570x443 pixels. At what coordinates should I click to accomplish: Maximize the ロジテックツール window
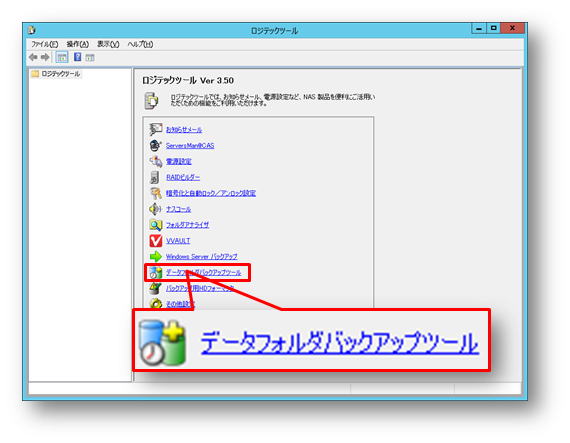493,28
